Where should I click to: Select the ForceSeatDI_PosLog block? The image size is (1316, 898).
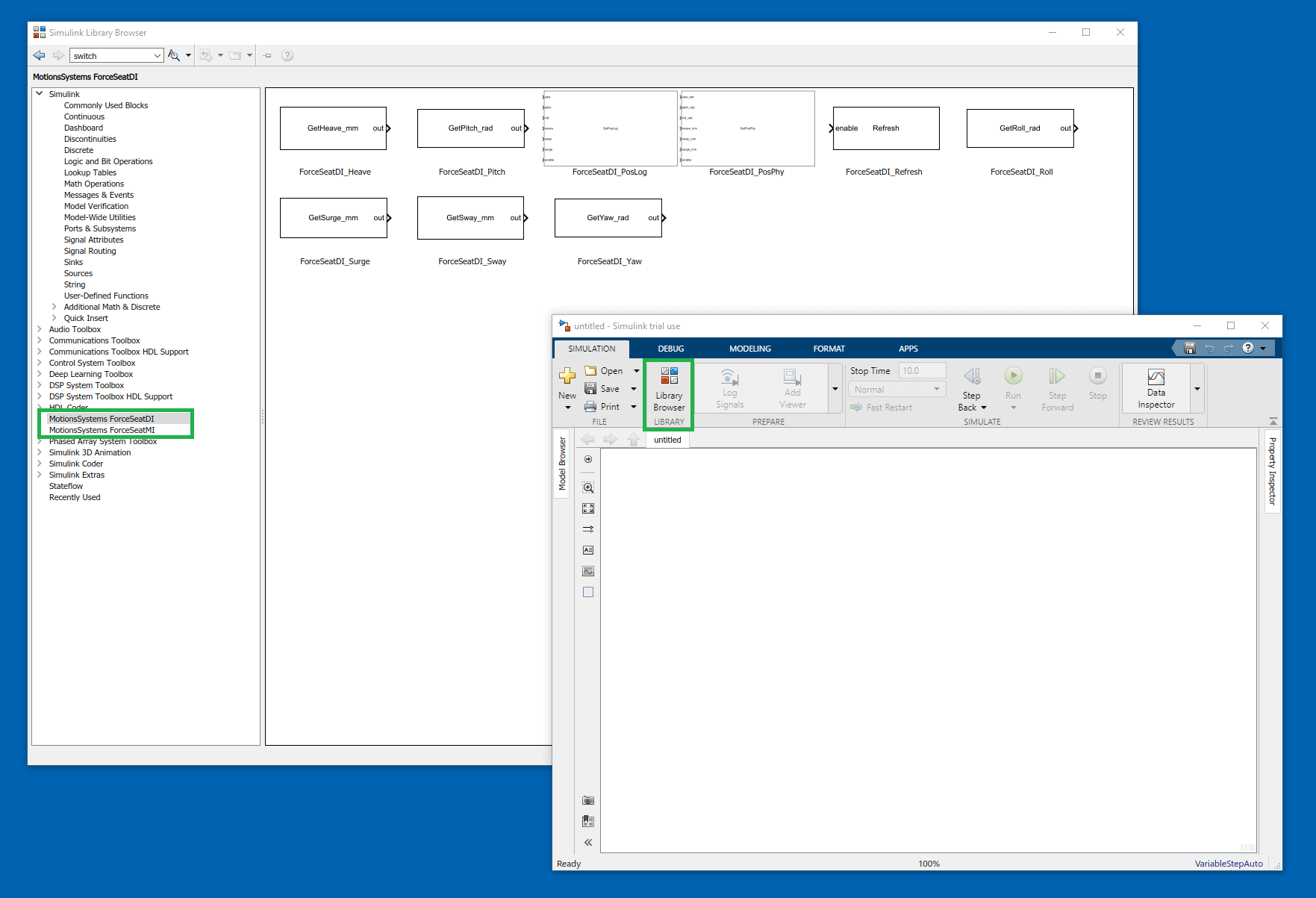610,128
